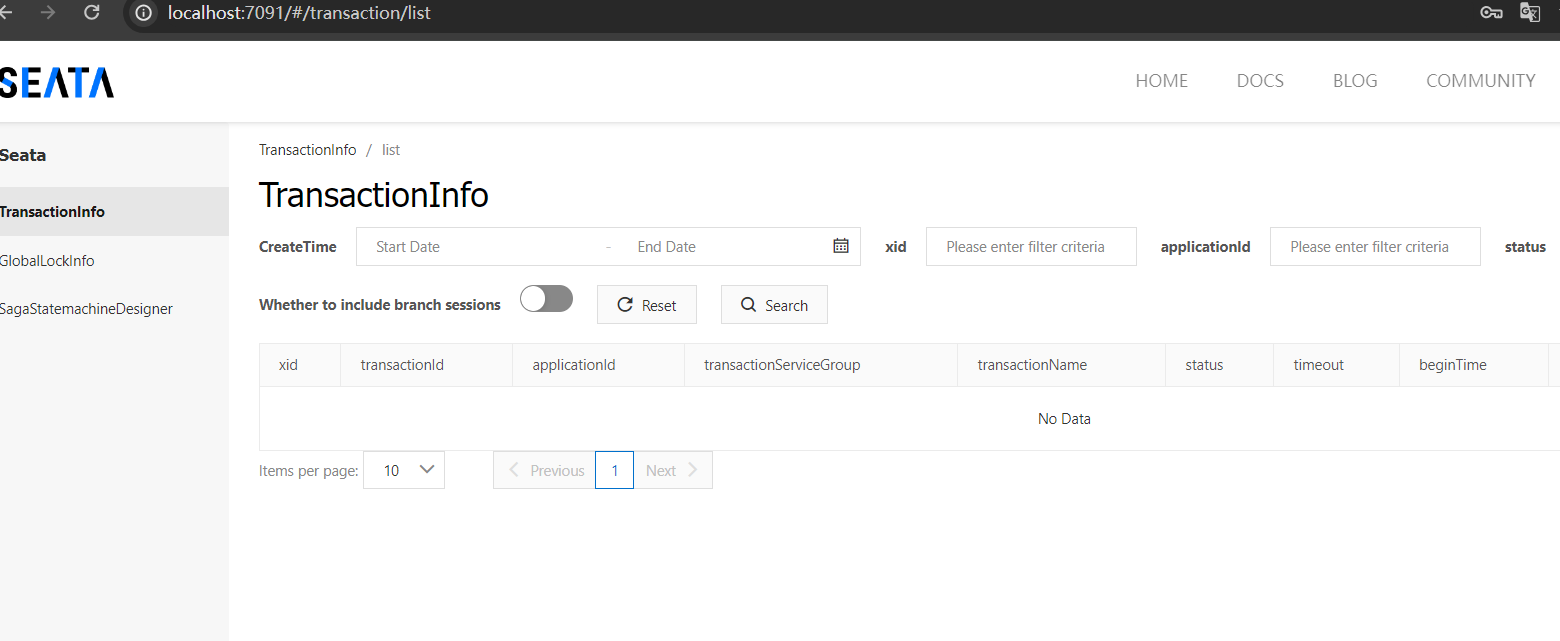The image size is (1560, 641).
Task: Click the Next page button
Action: click(673, 470)
